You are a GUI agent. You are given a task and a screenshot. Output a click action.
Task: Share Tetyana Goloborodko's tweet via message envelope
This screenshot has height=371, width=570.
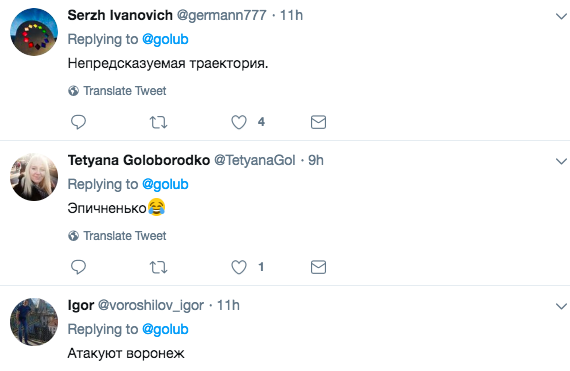pos(318,267)
